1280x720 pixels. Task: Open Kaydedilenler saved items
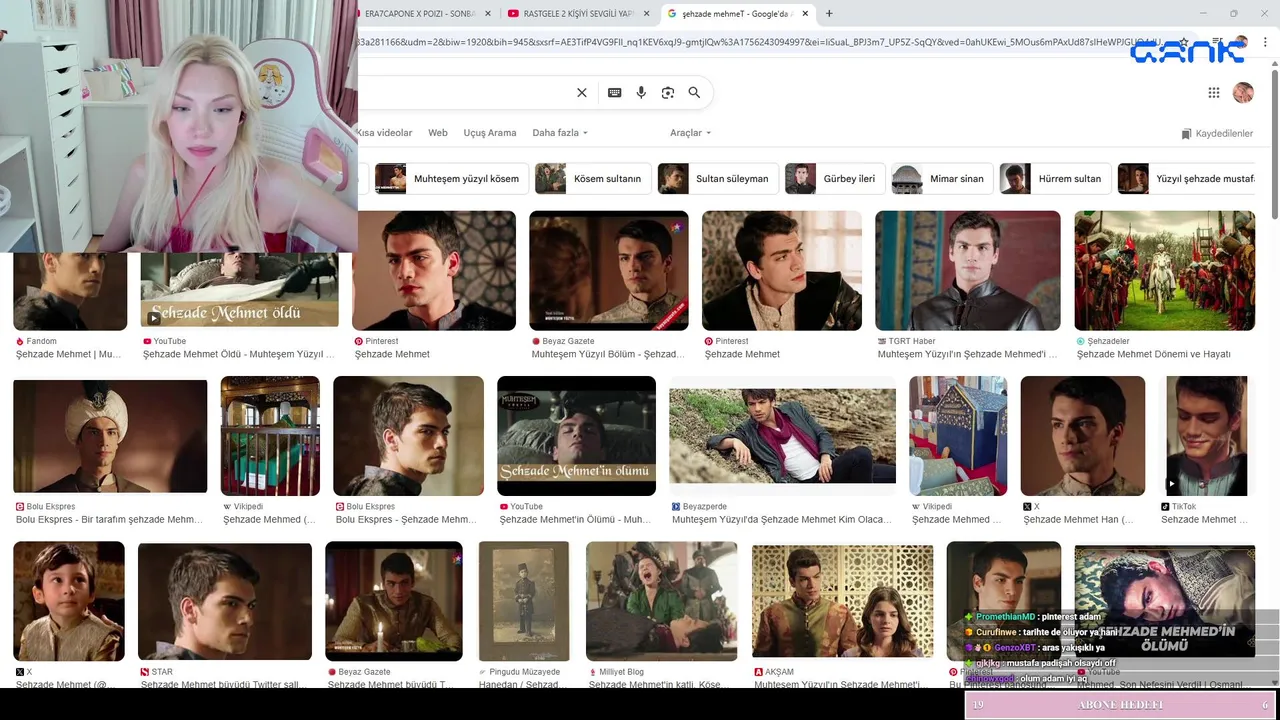click(x=1217, y=133)
